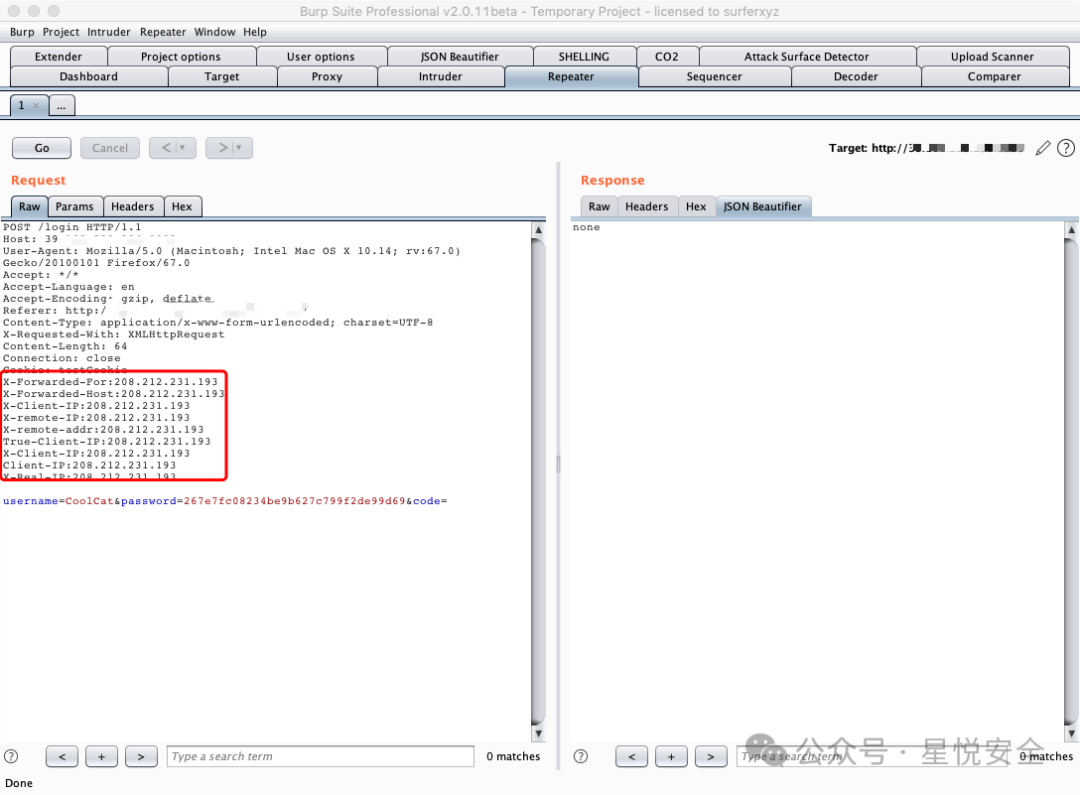Select the response Headers tab
Viewport: 1080px width, 795px height.
[x=647, y=207]
